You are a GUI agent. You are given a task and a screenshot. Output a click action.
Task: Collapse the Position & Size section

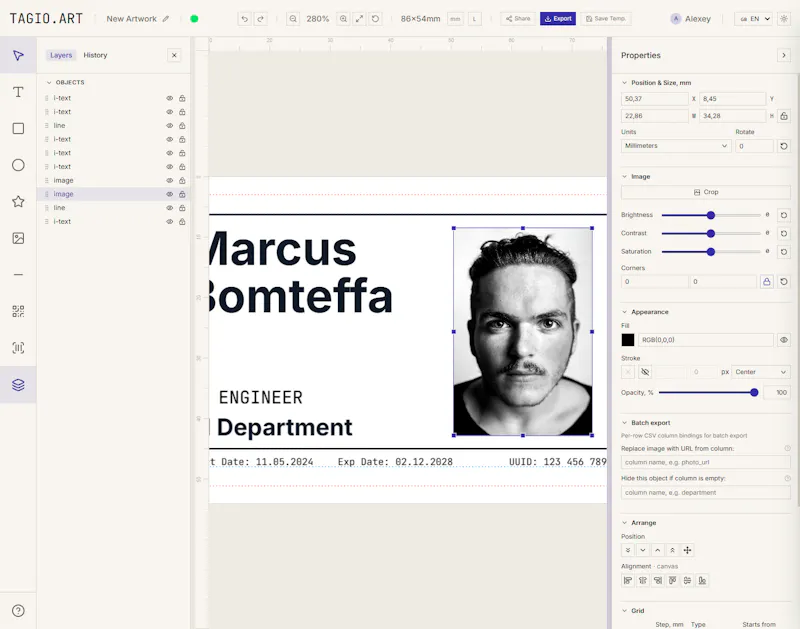(x=624, y=83)
